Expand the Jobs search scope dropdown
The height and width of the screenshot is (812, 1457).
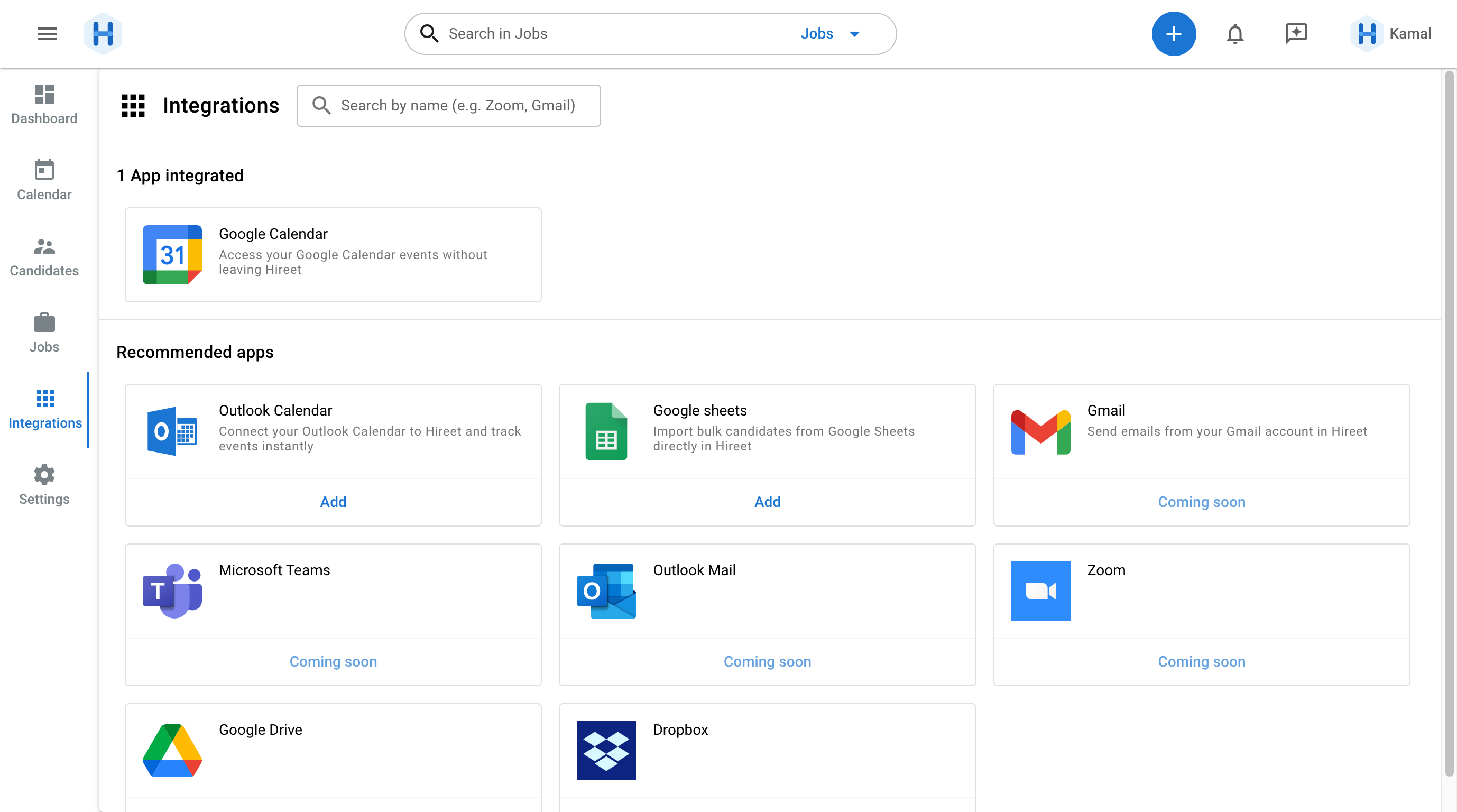(x=830, y=34)
